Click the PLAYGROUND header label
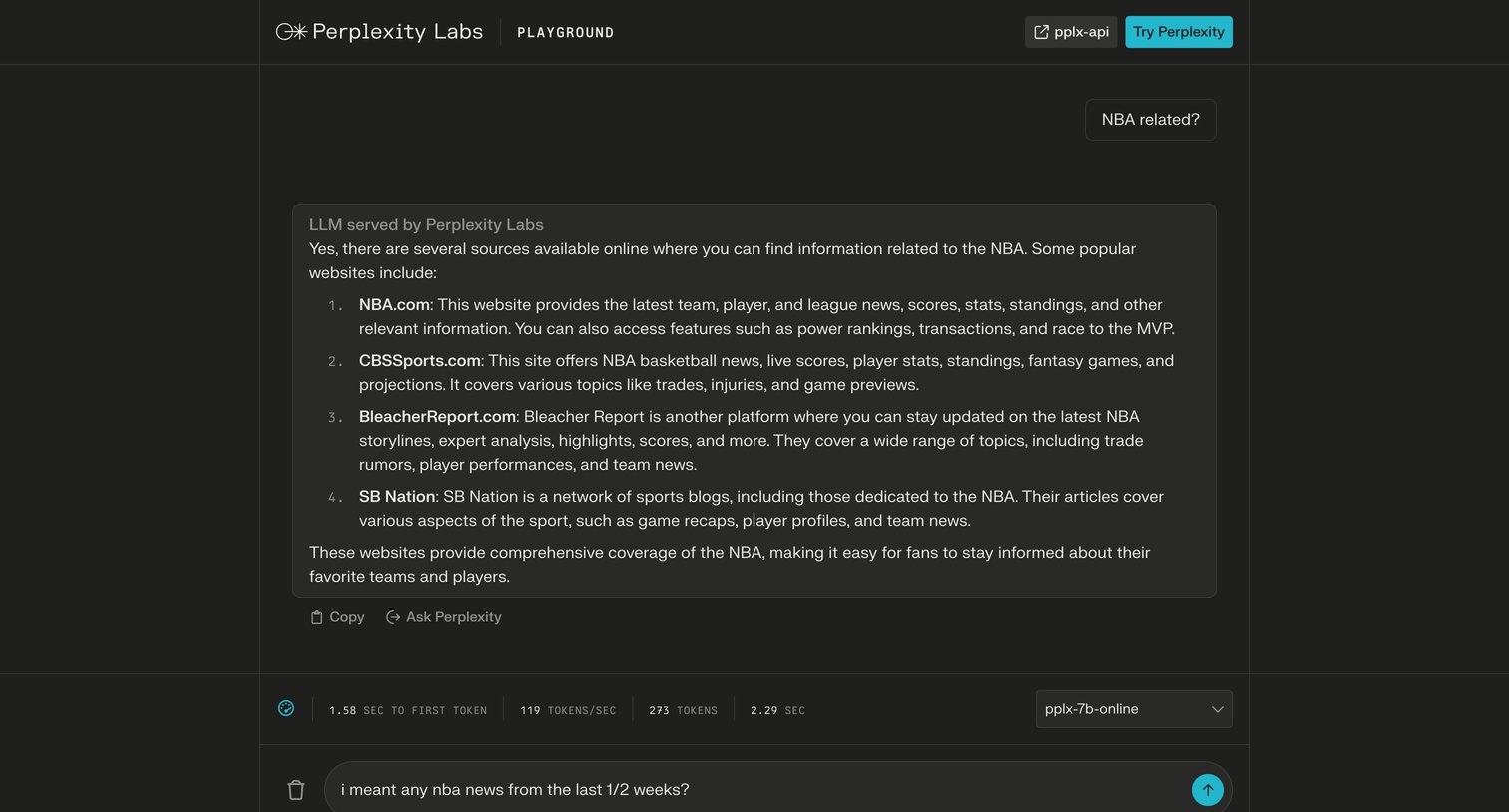This screenshot has height=812, width=1509. [565, 33]
